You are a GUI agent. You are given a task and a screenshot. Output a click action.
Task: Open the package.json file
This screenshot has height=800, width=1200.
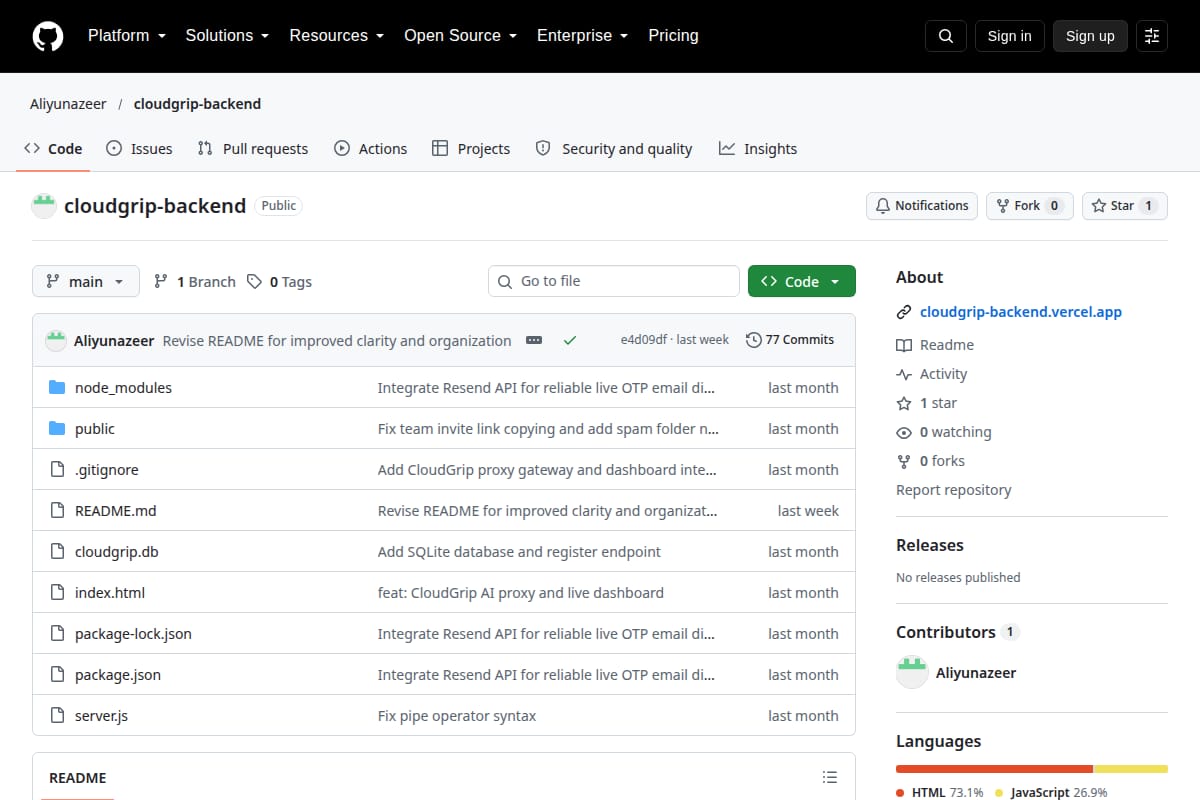(118, 675)
